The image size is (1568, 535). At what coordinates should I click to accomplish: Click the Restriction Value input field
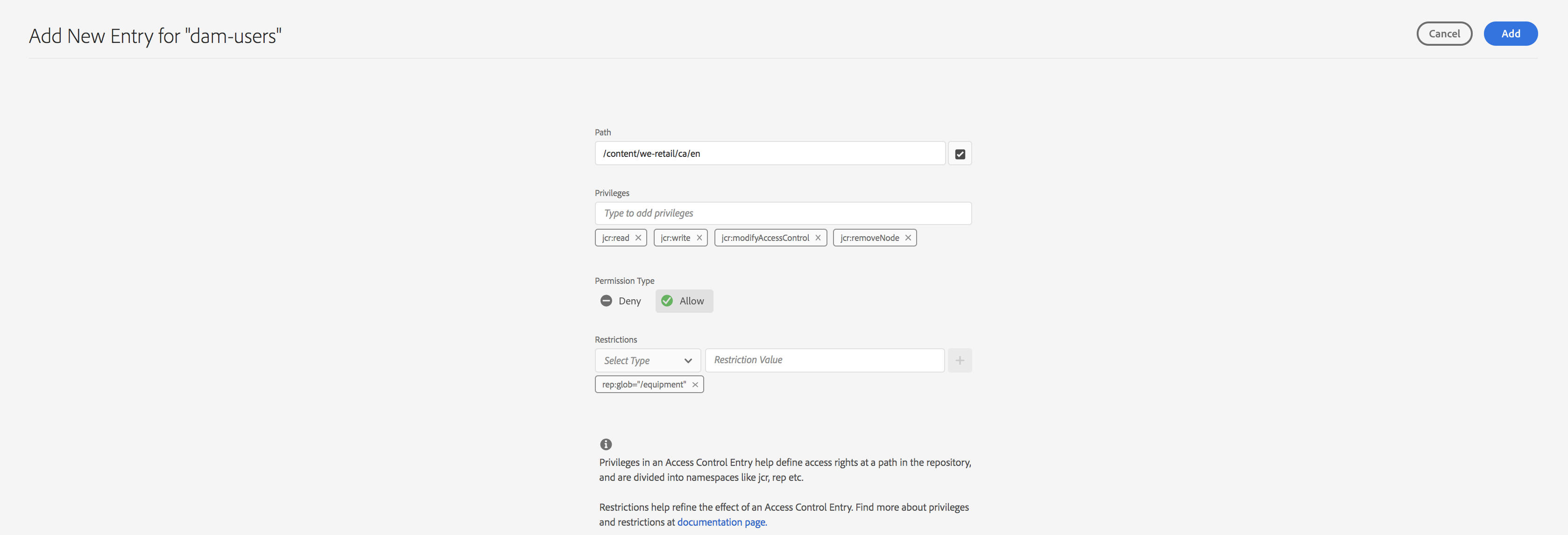pos(824,360)
